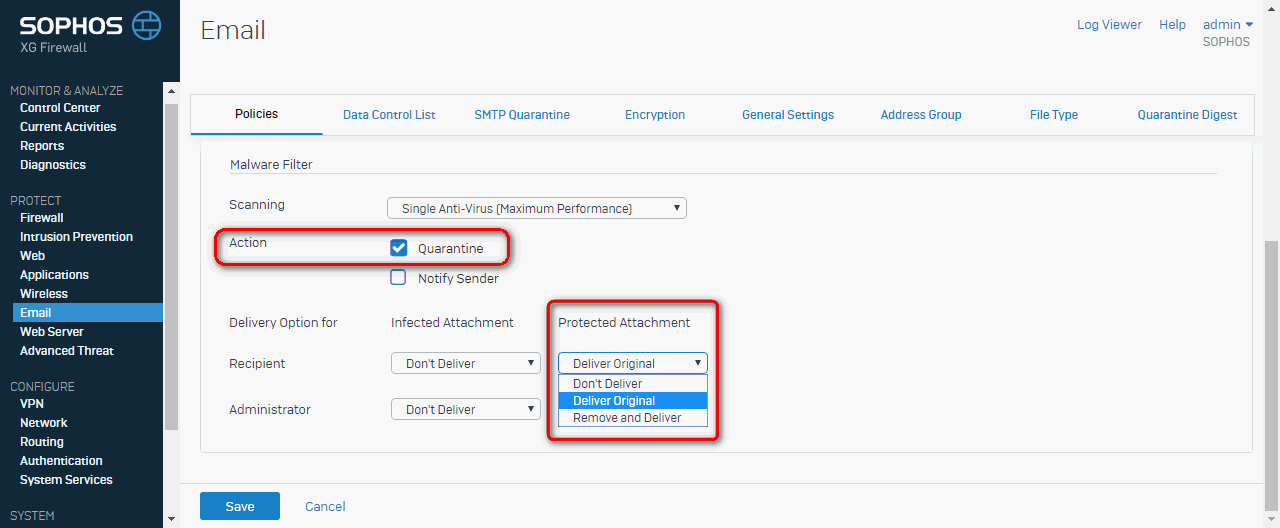Save the email policy settings
This screenshot has height=528, width=1280.
(x=240, y=506)
